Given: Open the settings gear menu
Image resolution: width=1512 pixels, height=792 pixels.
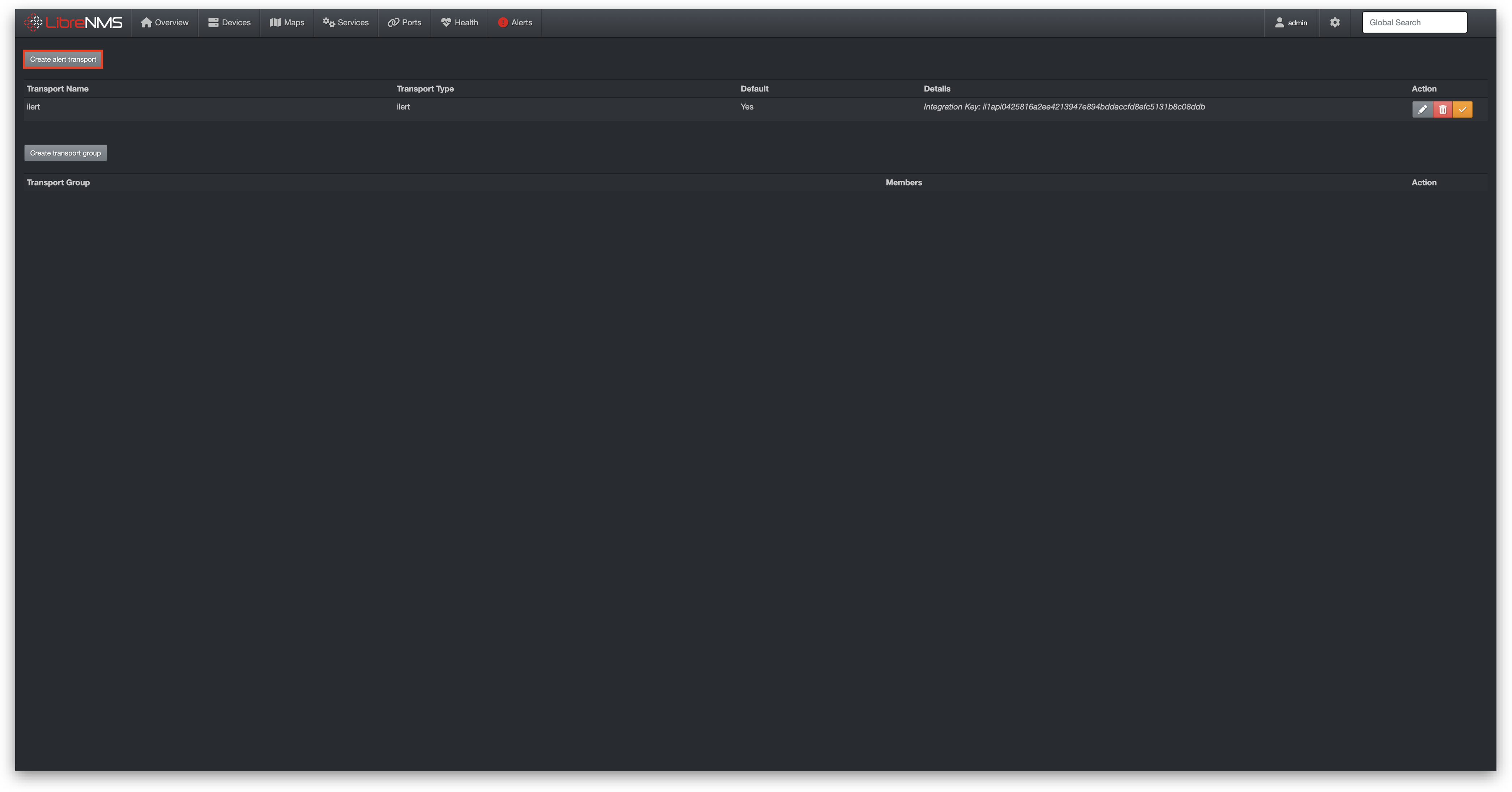Looking at the screenshot, I should (1334, 22).
